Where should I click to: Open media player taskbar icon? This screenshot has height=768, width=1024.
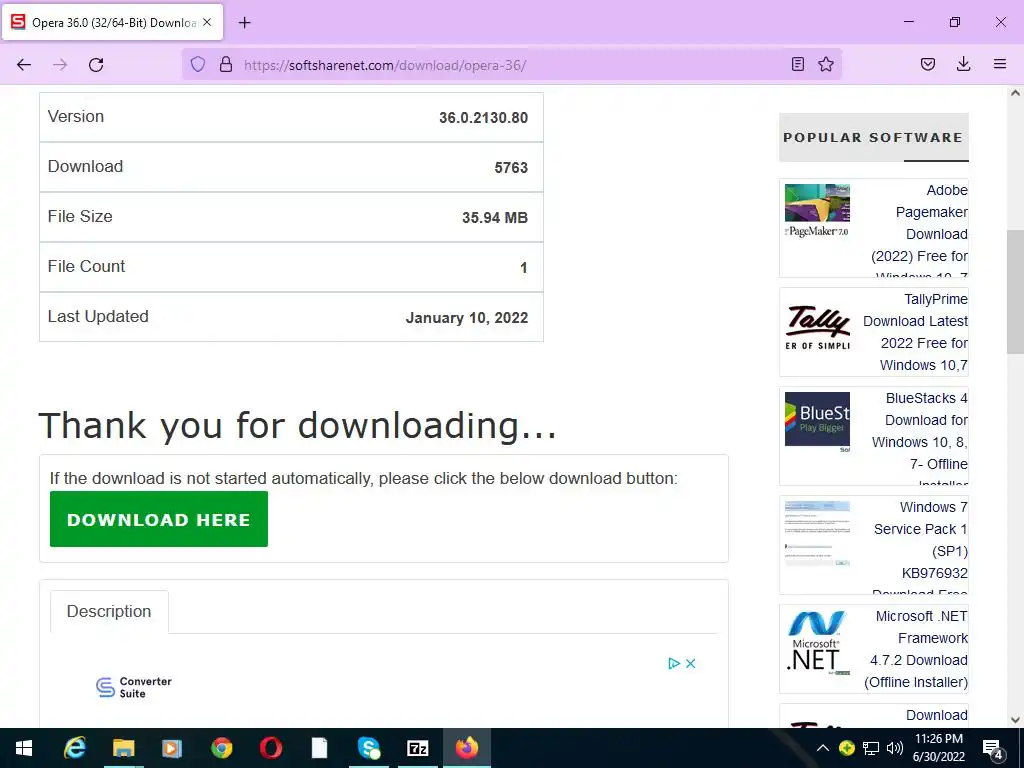(x=172, y=748)
